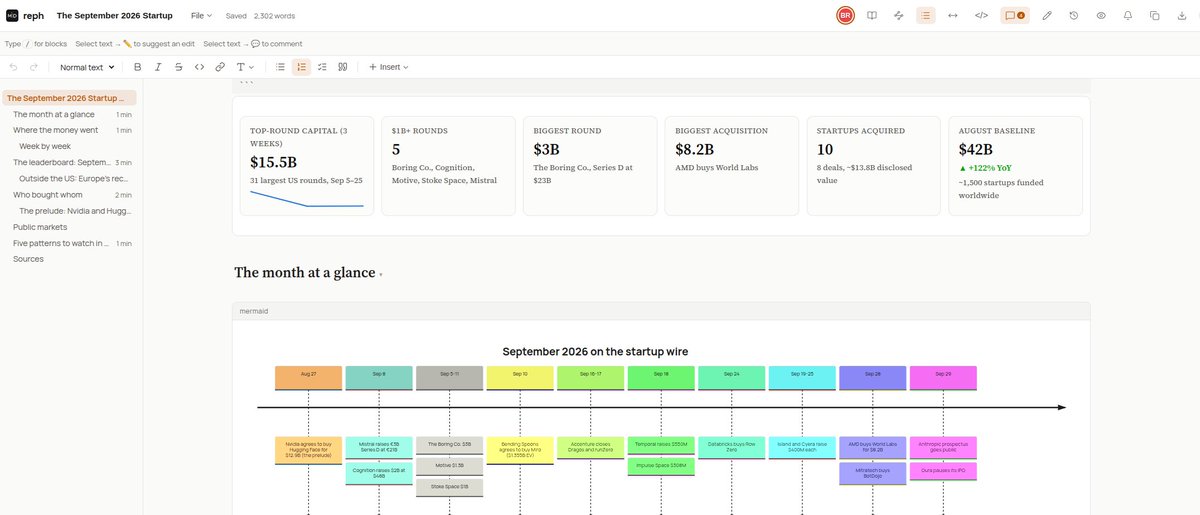The height and width of the screenshot is (515, 1200).
Task: Click the Biggest Round $3B card
Action: [x=590, y=165]
